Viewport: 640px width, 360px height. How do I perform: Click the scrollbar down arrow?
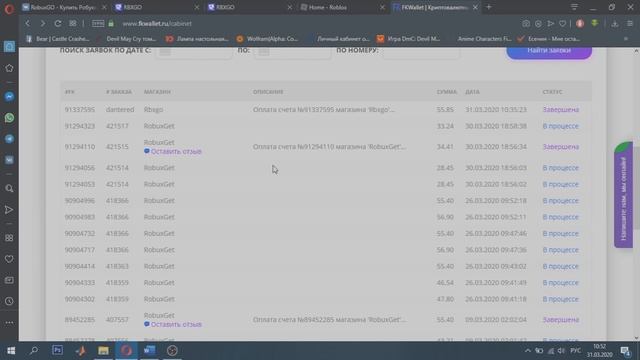pyautogui.click(x=636, y=338)
